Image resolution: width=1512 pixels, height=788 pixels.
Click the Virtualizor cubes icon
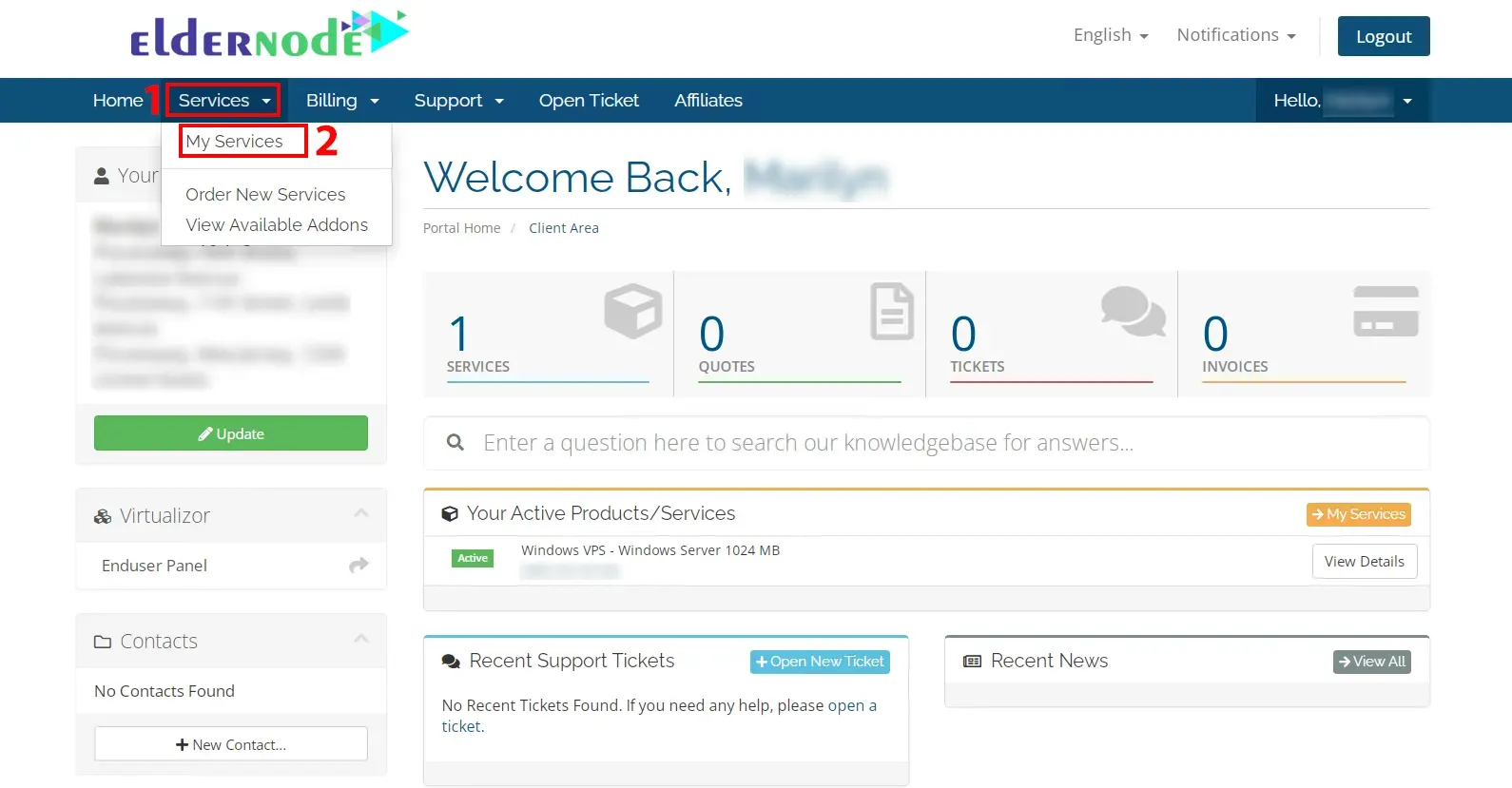click(x=103, y=516)
